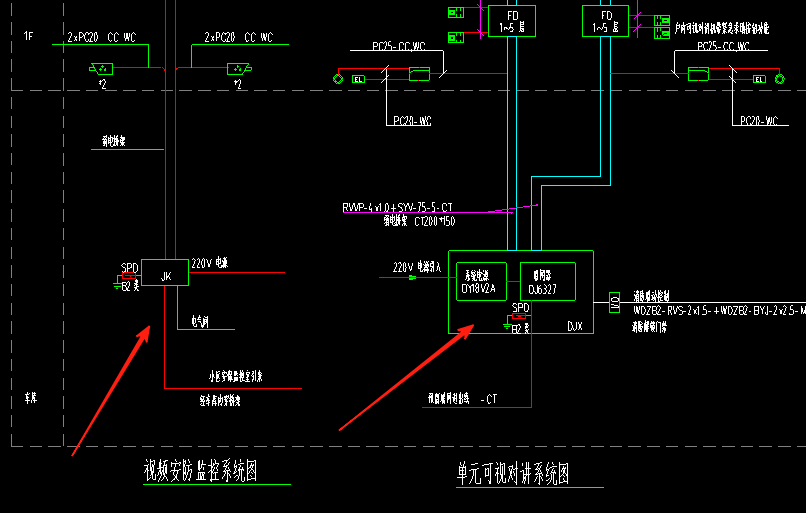Select the right 'PC20-WC' label
This screenshot has width=806, height=513.
[x=759, y=121]
